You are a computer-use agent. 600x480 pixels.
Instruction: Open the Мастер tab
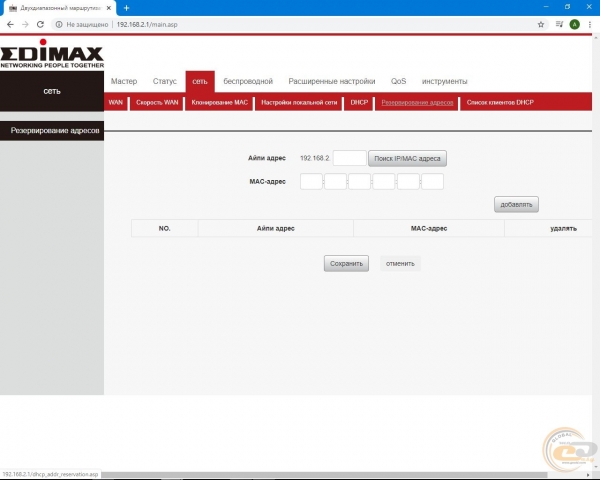124,81
